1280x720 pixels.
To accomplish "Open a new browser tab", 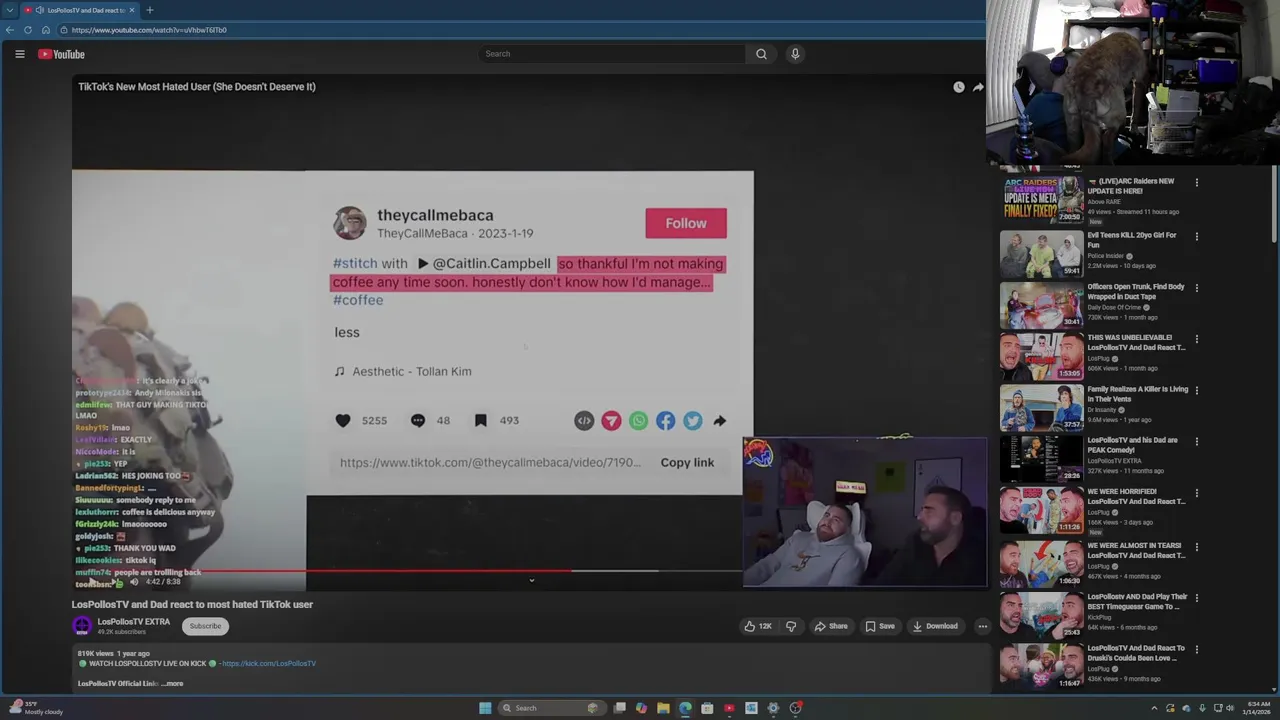I will [150, 10].
